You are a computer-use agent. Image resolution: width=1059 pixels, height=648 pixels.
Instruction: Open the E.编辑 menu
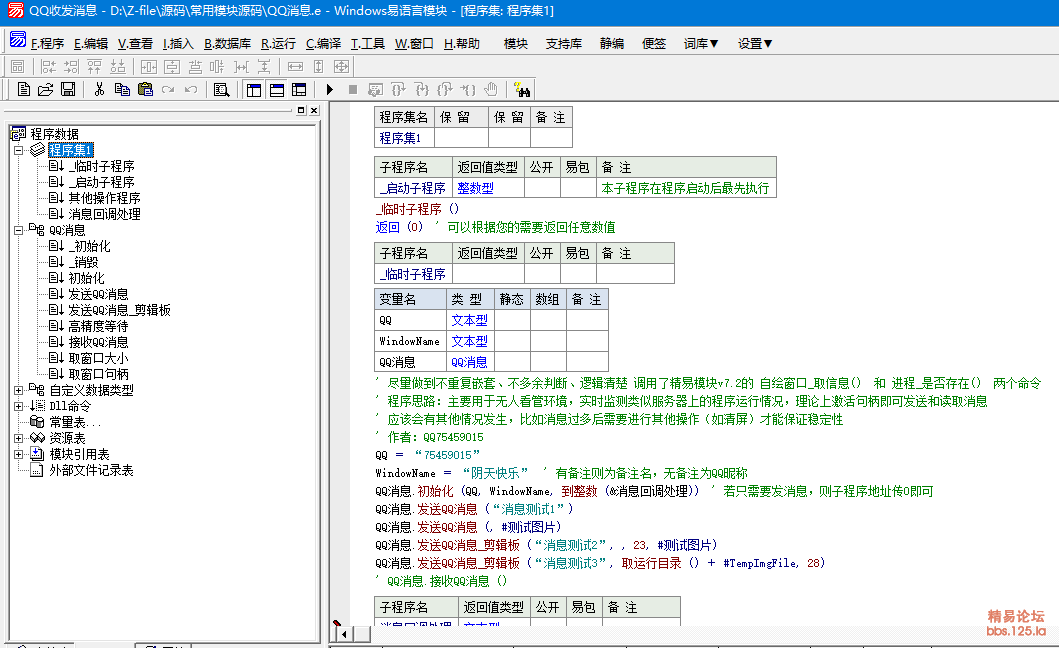[x=91, y=43]
